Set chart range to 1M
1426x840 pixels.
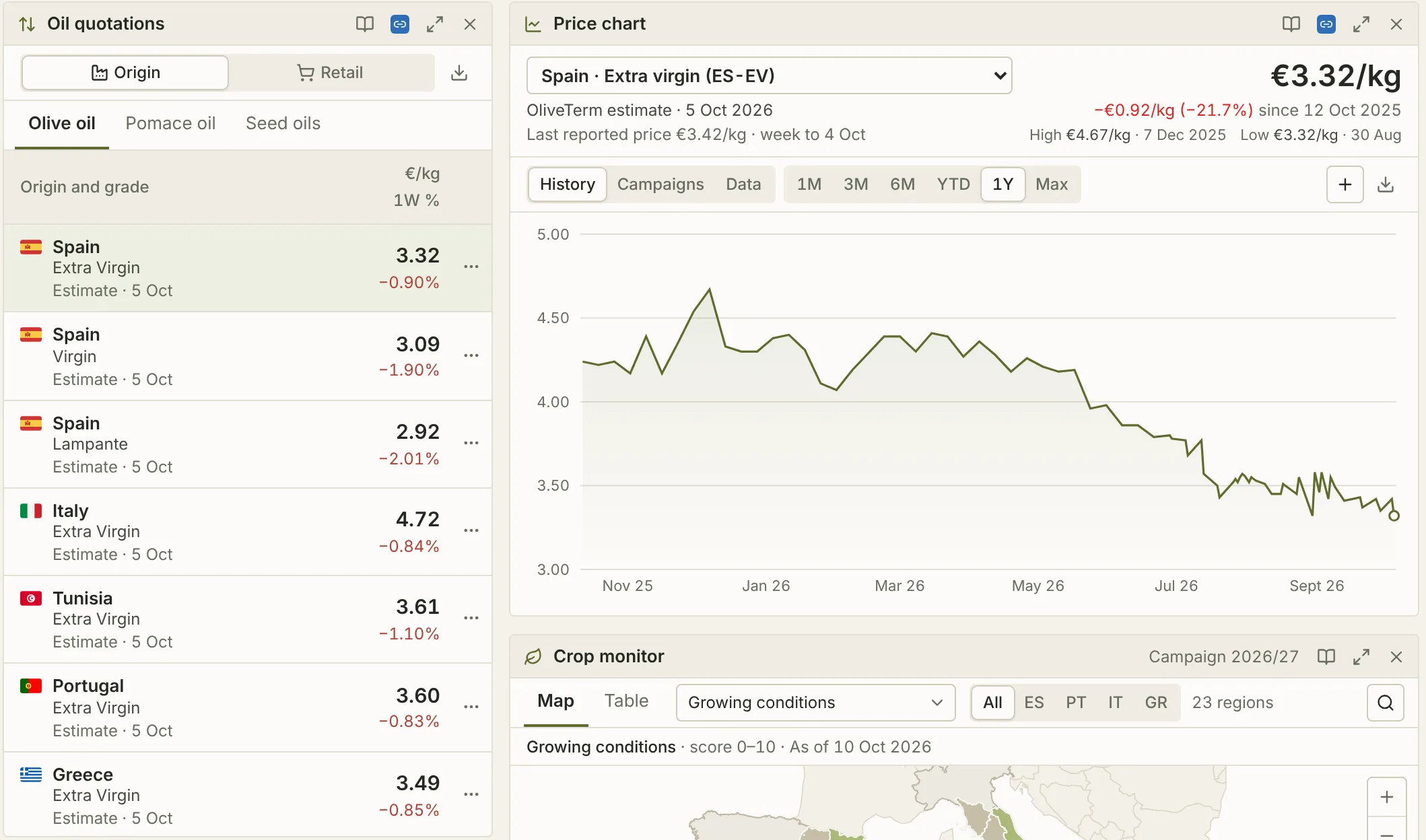point(809,184)
